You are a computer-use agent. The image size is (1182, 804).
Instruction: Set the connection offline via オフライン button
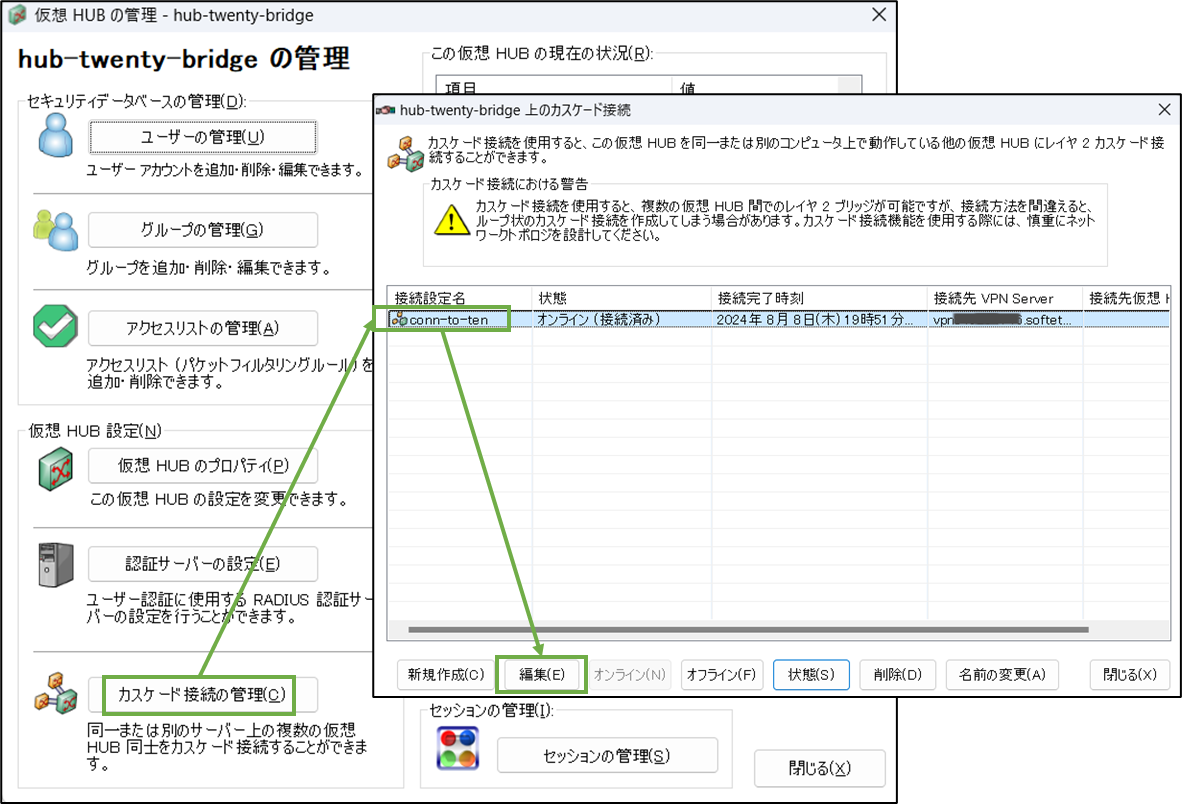click(721, 675)
